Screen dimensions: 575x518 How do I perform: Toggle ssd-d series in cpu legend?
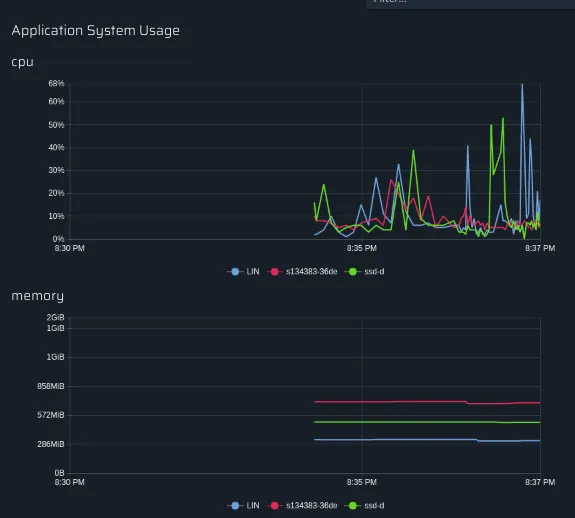(365, 272)
